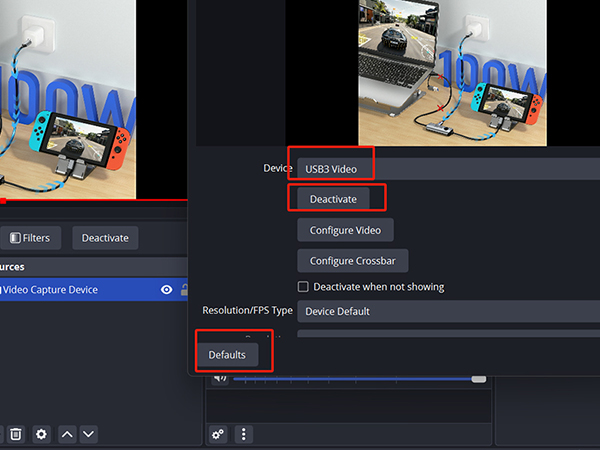Open audio mixer three-dot menu
The width and height of the screenshot is (600, 450).
(243, 434)
